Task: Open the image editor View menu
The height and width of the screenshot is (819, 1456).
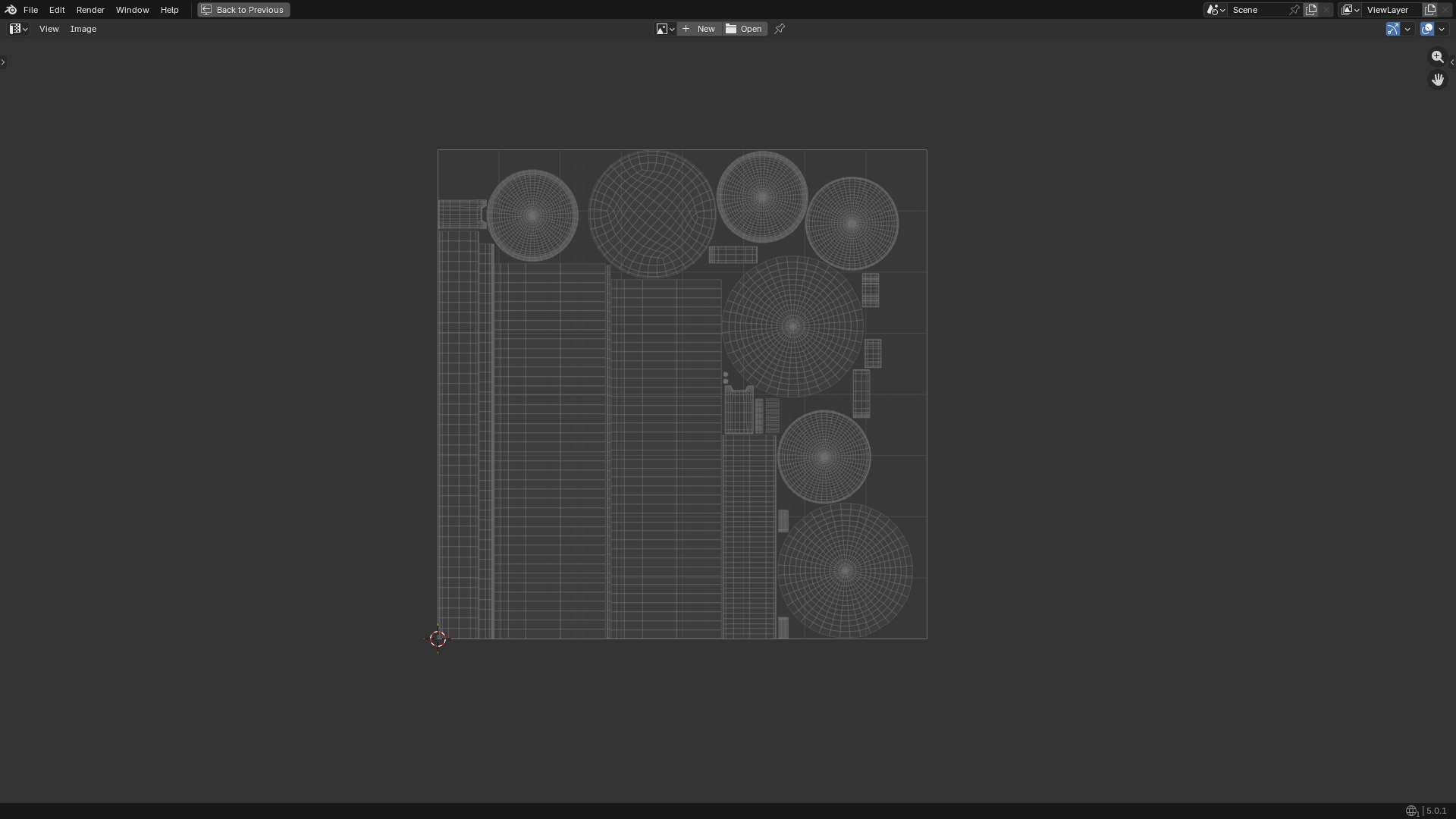Action: (49, 29)
